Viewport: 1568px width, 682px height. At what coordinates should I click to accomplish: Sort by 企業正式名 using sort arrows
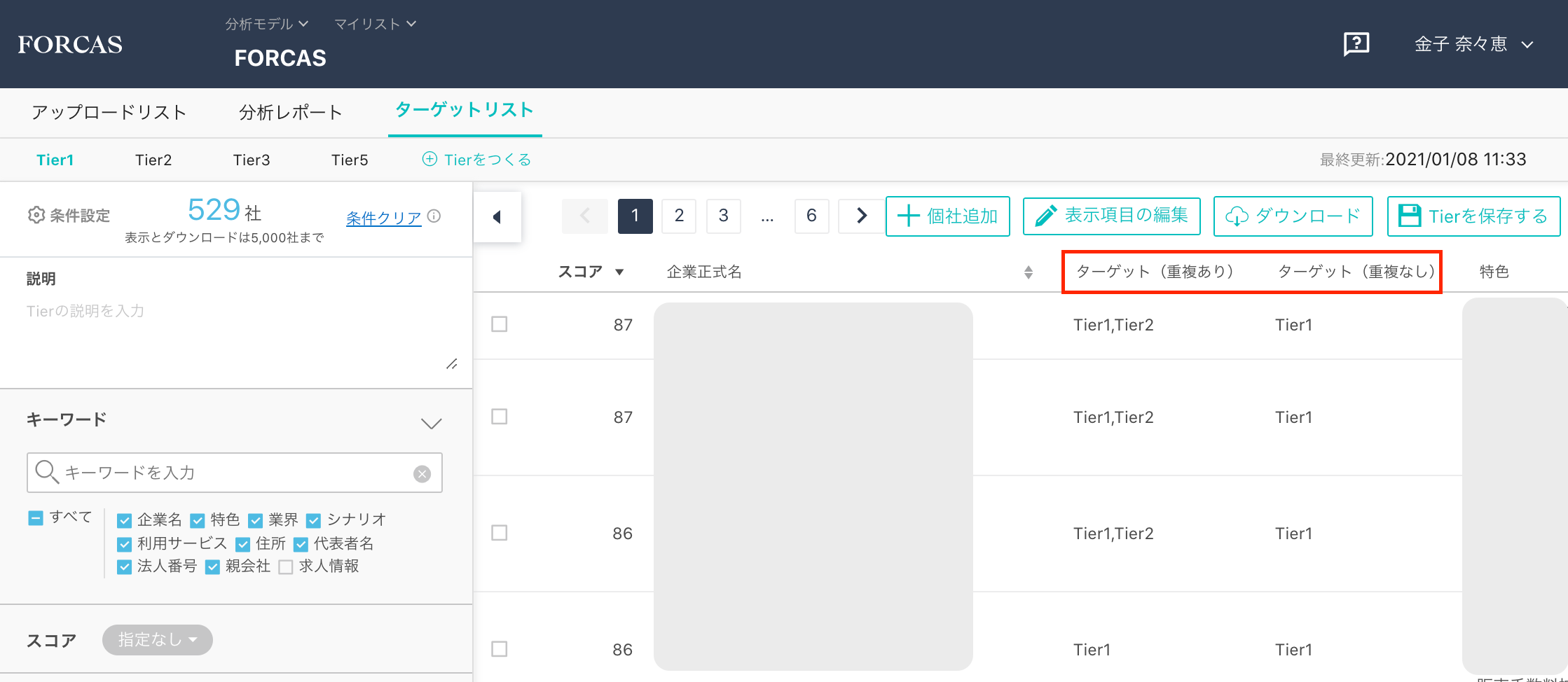point(1028,272)
